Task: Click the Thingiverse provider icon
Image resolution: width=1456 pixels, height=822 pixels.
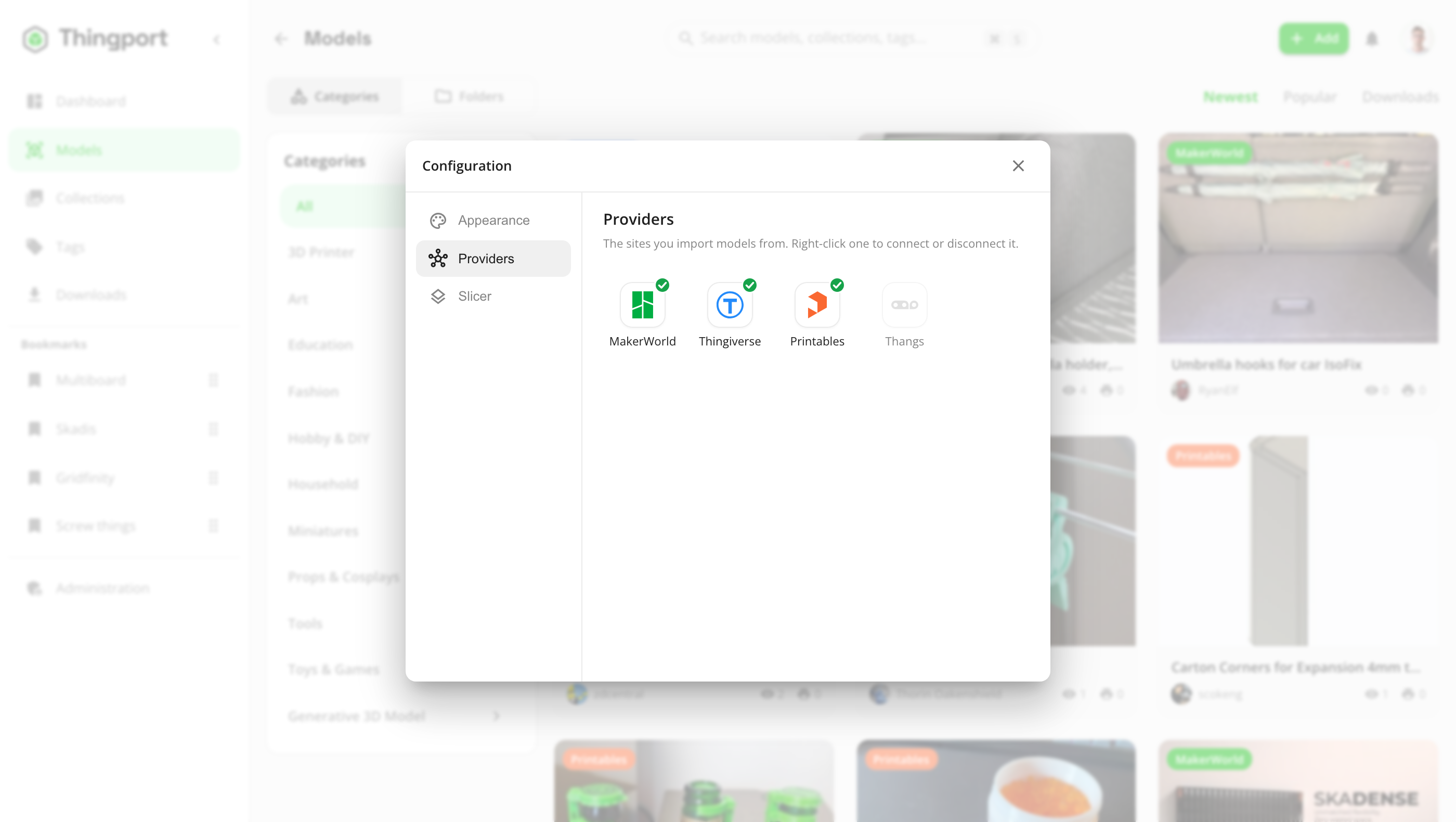Action: [x=730, y=305]
